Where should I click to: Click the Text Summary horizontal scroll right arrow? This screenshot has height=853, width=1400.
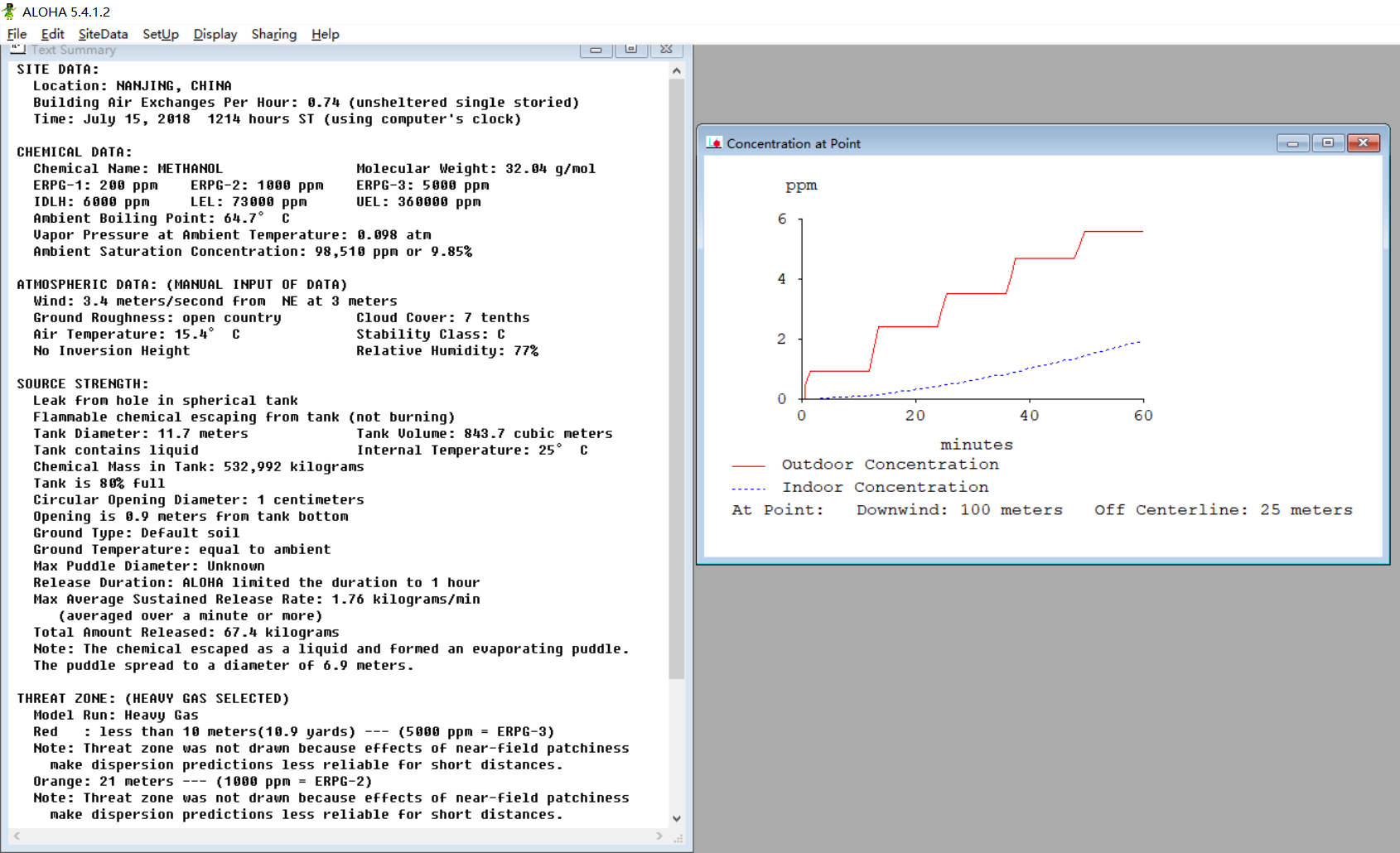tap(659, 836)
